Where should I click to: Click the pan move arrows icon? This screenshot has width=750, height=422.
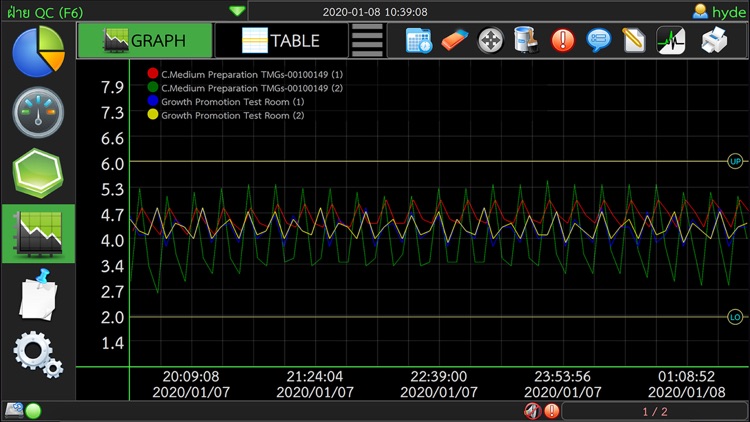pos(490,40)
